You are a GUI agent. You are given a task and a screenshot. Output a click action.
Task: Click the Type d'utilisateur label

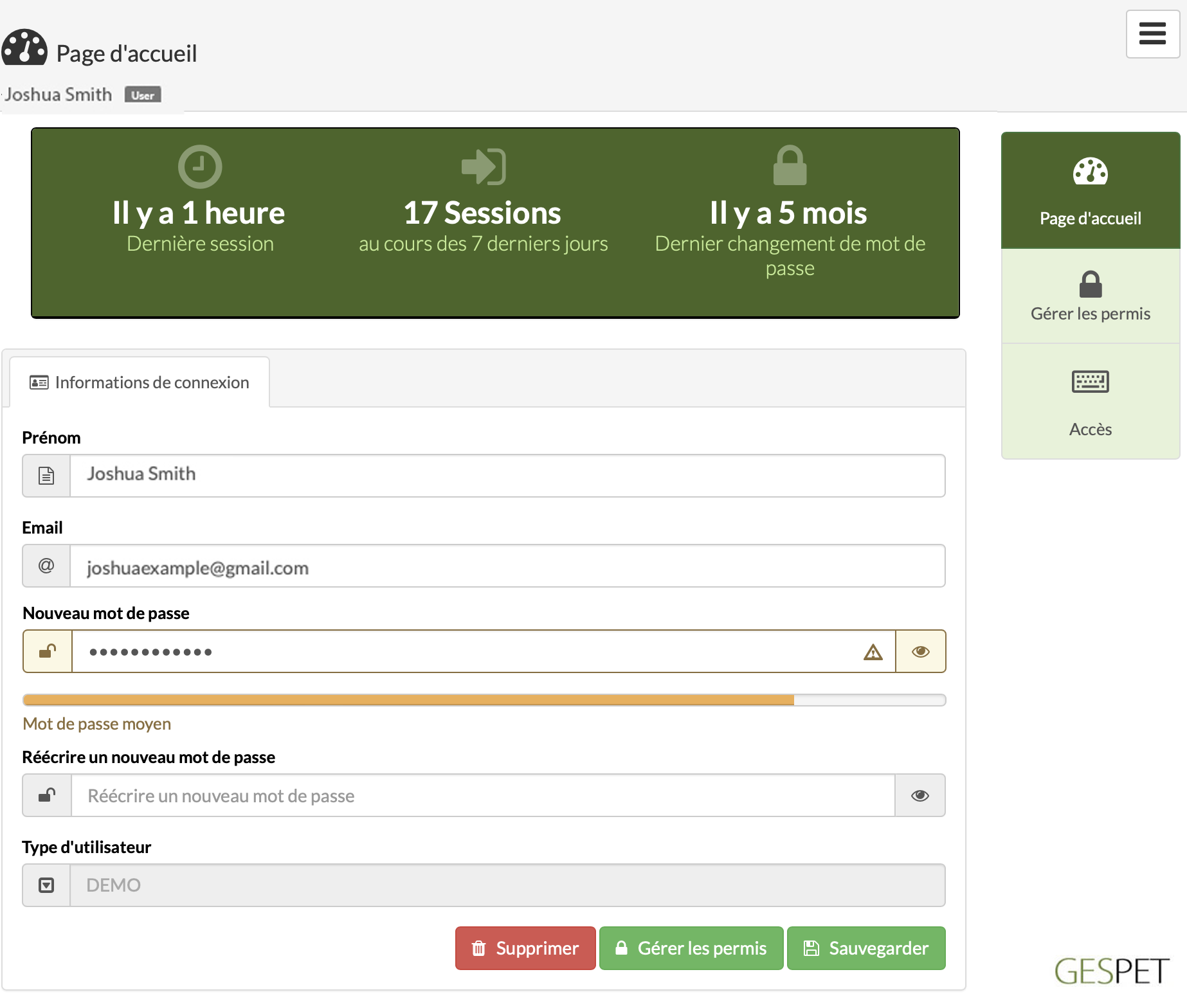coord(87,847)
